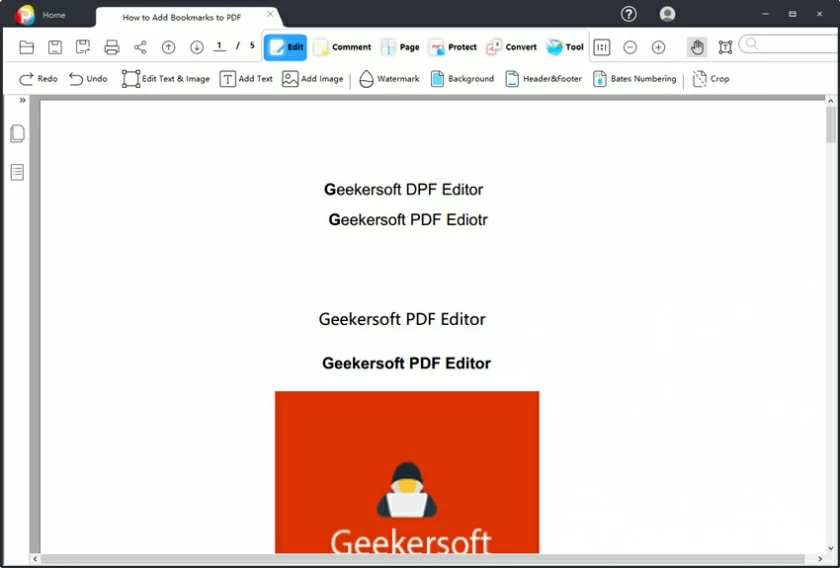This screenshot has height=568, width=840.
Task: Select Edit Text & Image tool
Action: coord(166,79)
